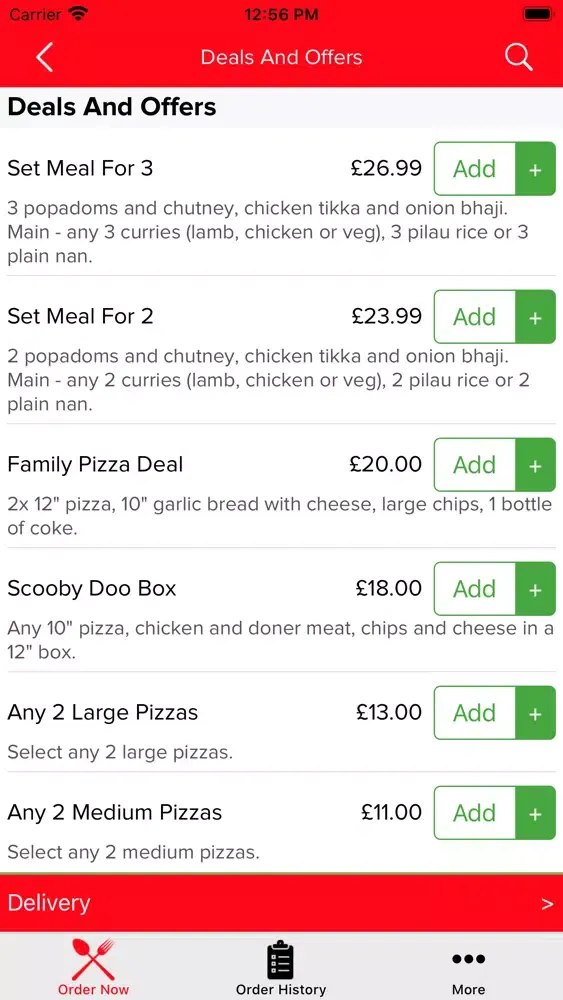Open the Family Pizza Deal description

pos(279,516)
